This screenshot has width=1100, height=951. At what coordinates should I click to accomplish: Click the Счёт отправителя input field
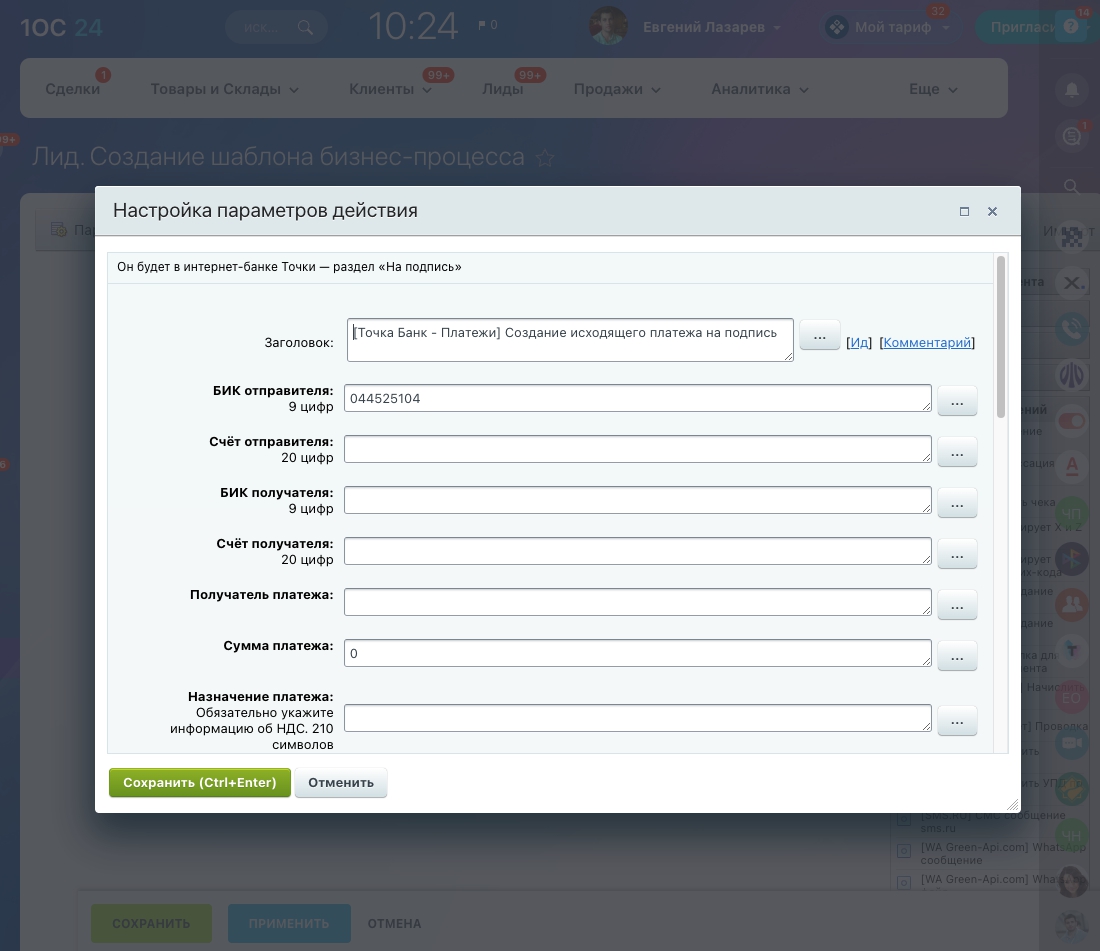637,450
